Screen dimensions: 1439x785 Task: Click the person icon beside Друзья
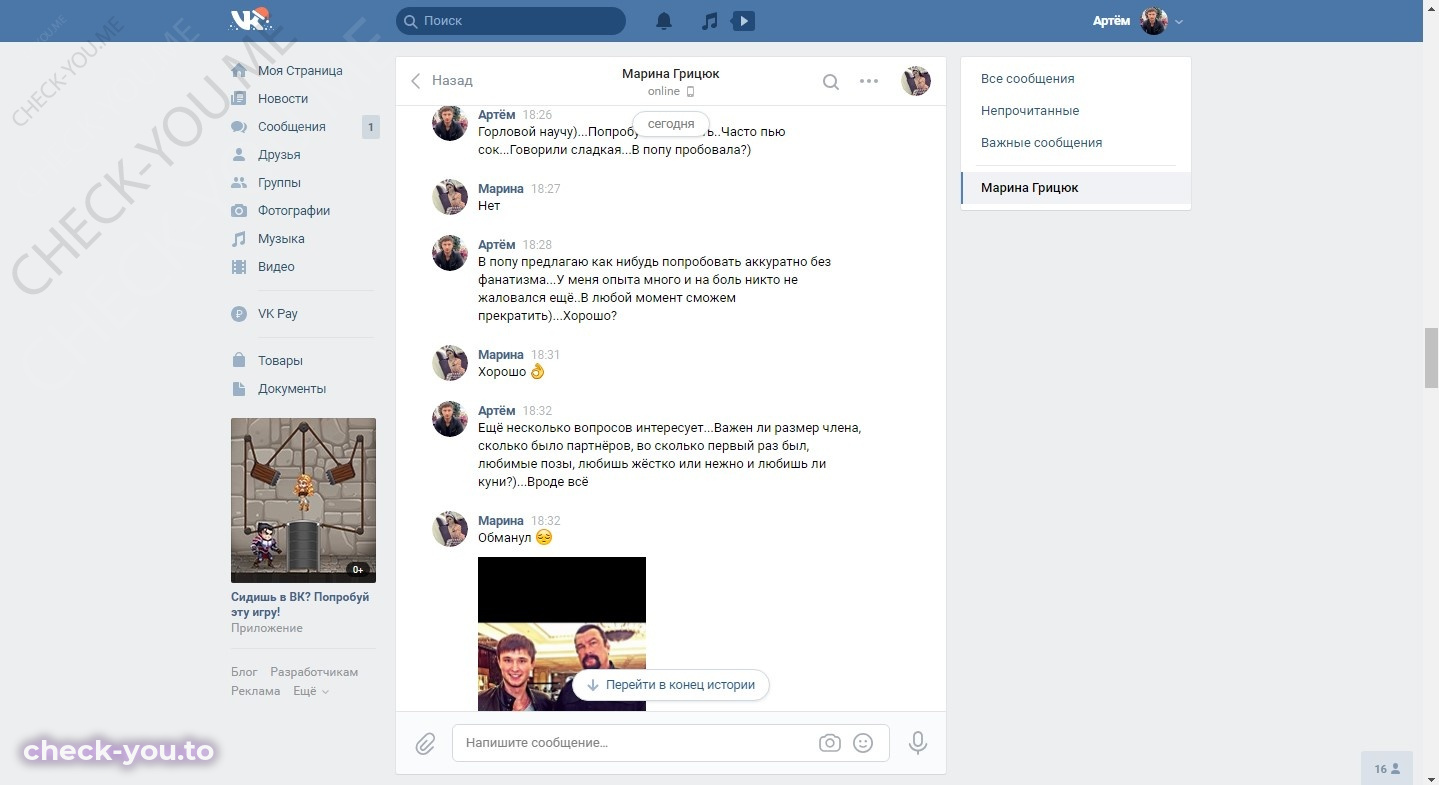[x=239, y=155]
